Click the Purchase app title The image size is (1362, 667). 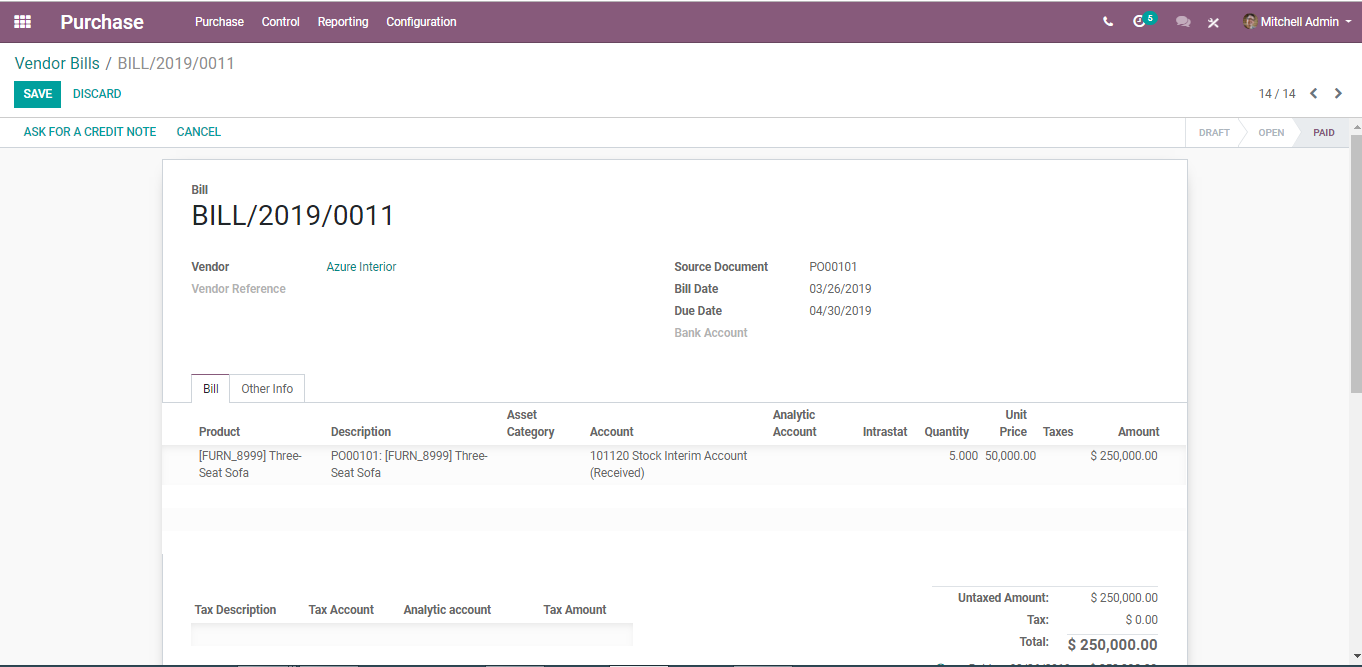pos(102,22)
